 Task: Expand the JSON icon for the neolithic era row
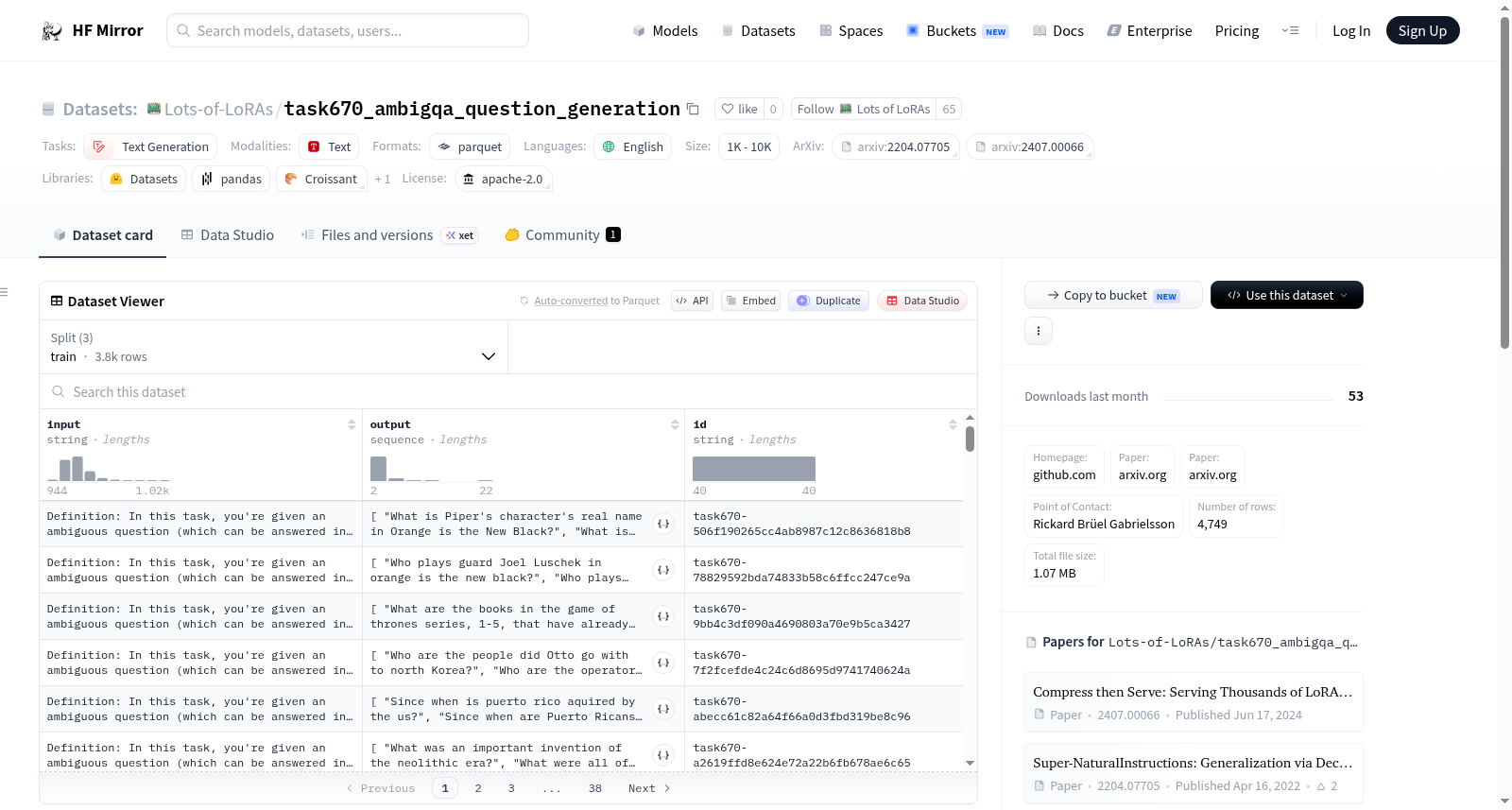point(663,755)
